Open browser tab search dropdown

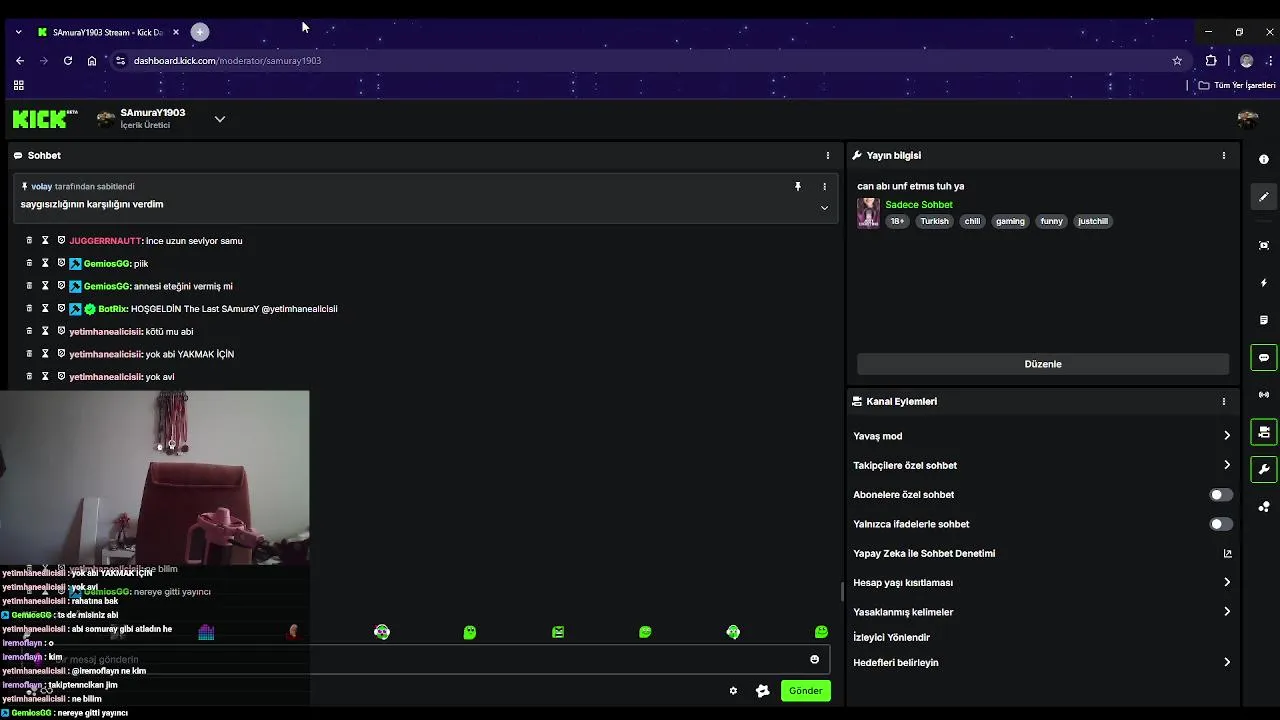click(18, 32)
